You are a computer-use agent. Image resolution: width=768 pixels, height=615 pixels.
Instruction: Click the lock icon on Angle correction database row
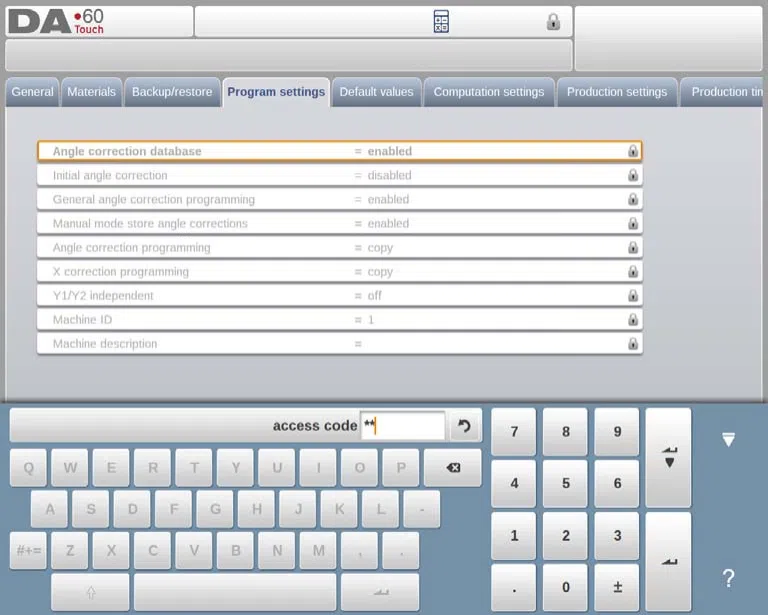point(633,151)
